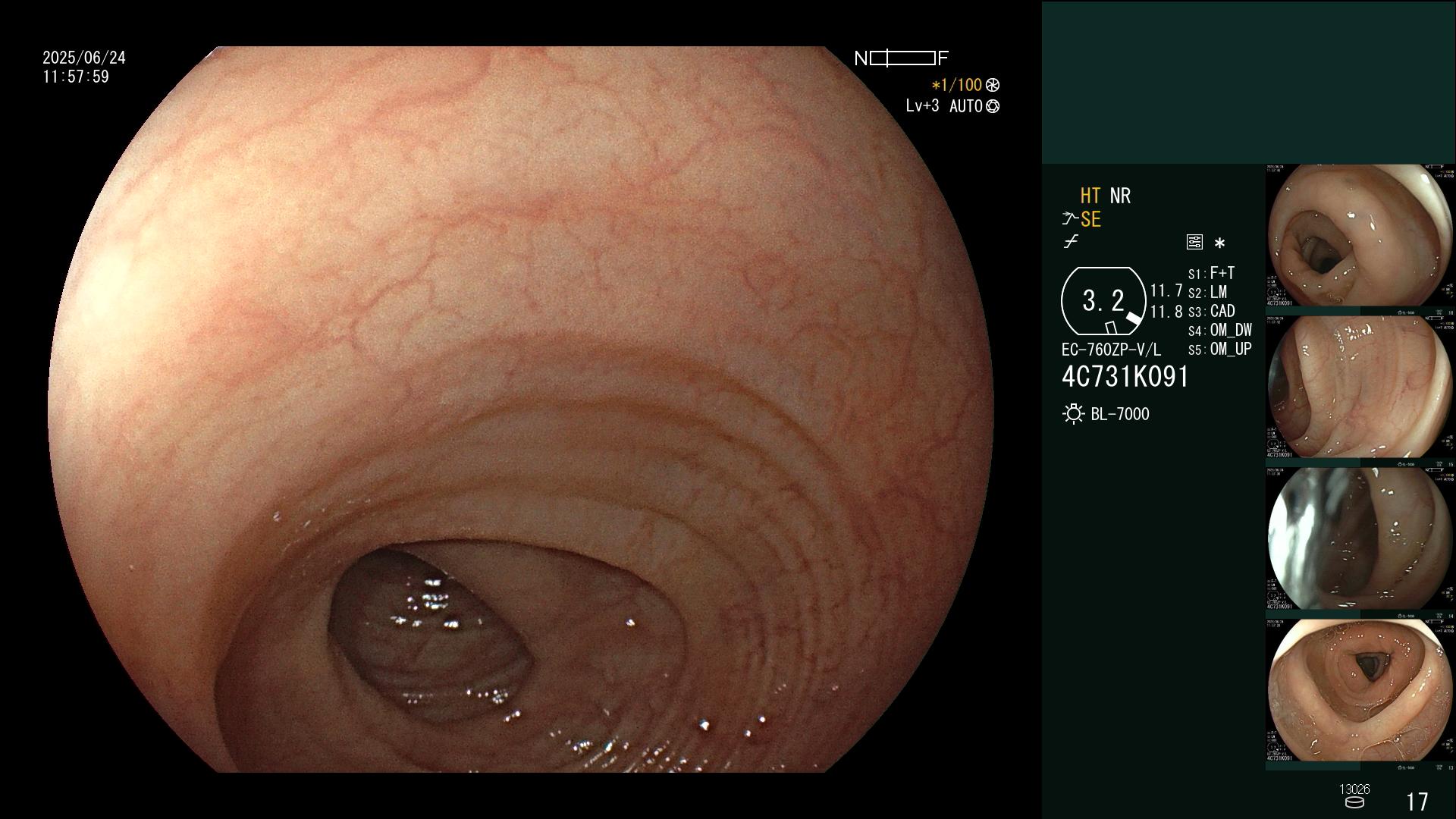Open the third thumbnail with bright glare
Viewport: 1456px width, 819px height.
tap(1360, 538)
